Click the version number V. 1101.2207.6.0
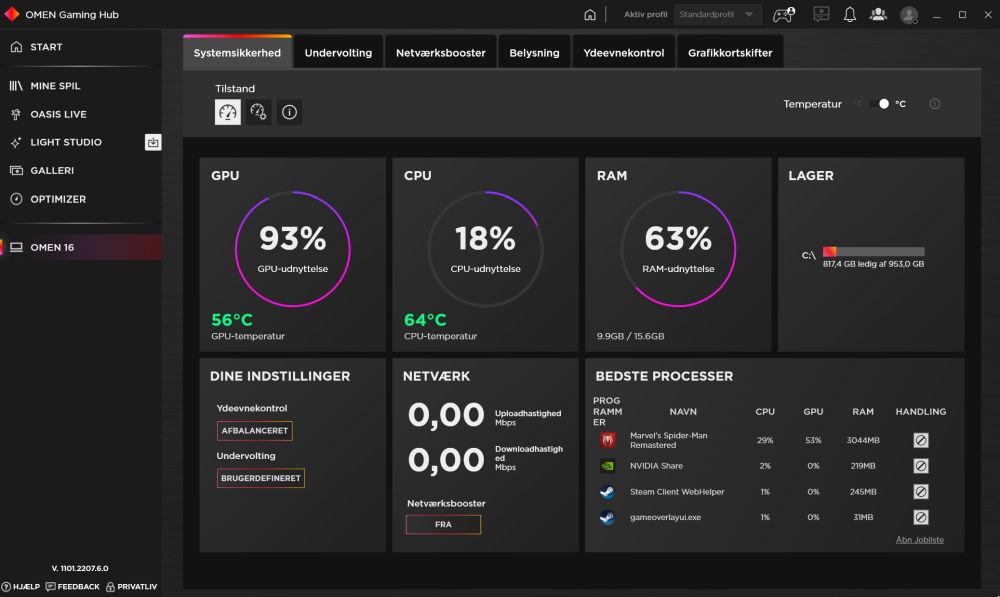 [x=80, y=568]
